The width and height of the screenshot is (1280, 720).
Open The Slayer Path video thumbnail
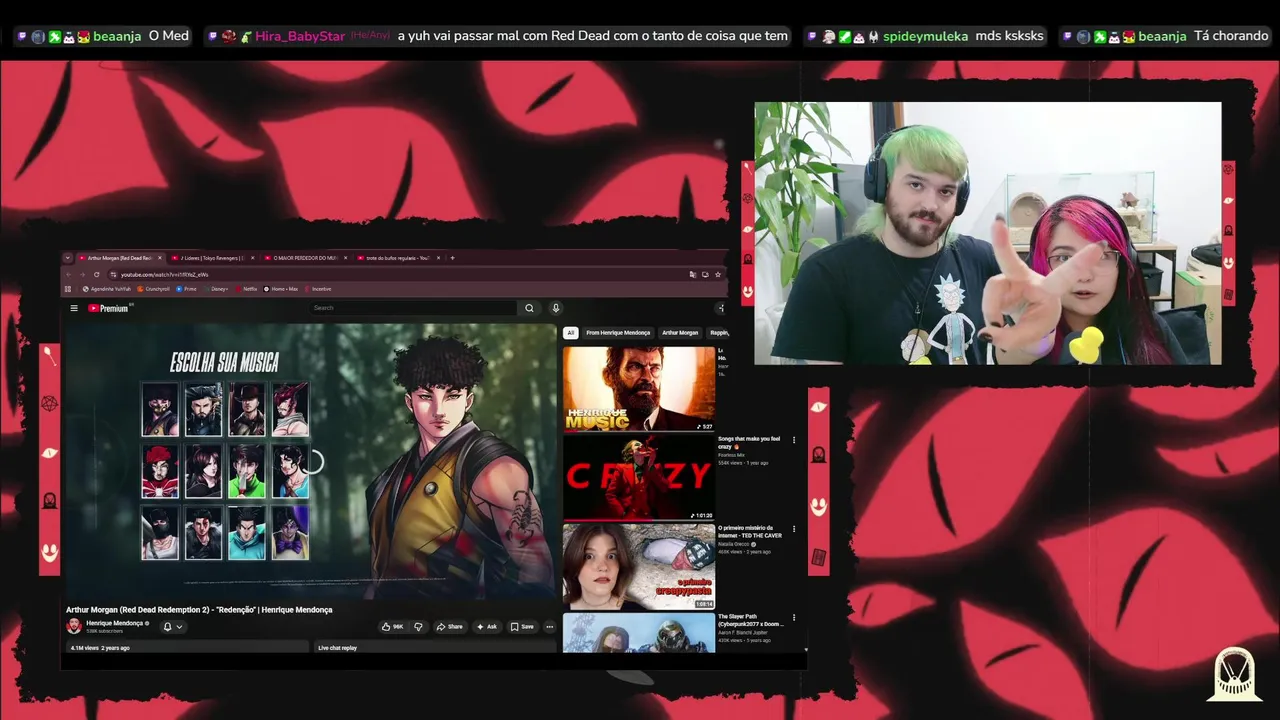coord(639,632)
